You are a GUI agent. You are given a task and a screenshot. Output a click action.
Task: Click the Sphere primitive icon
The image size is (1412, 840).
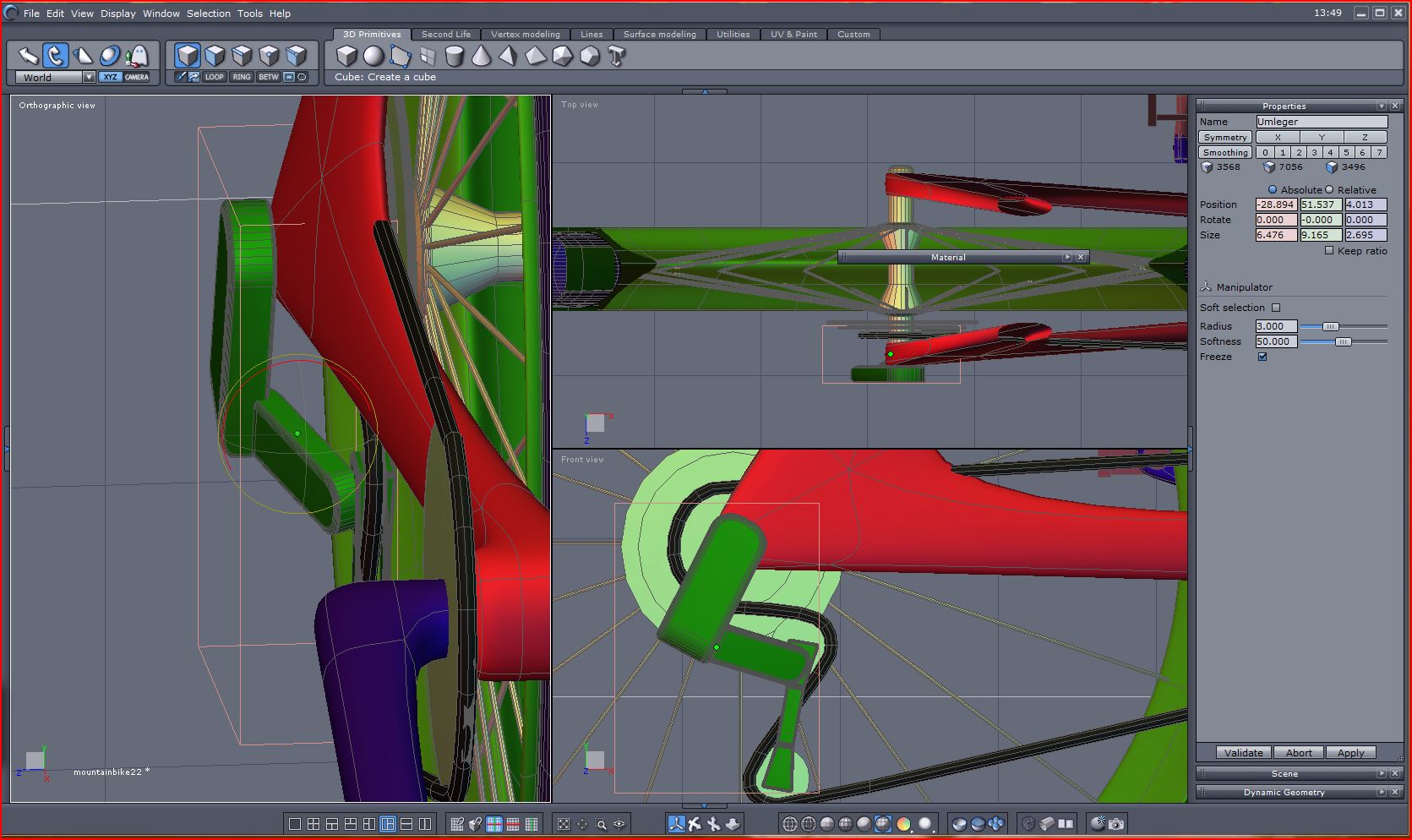(x=373, y=56)
